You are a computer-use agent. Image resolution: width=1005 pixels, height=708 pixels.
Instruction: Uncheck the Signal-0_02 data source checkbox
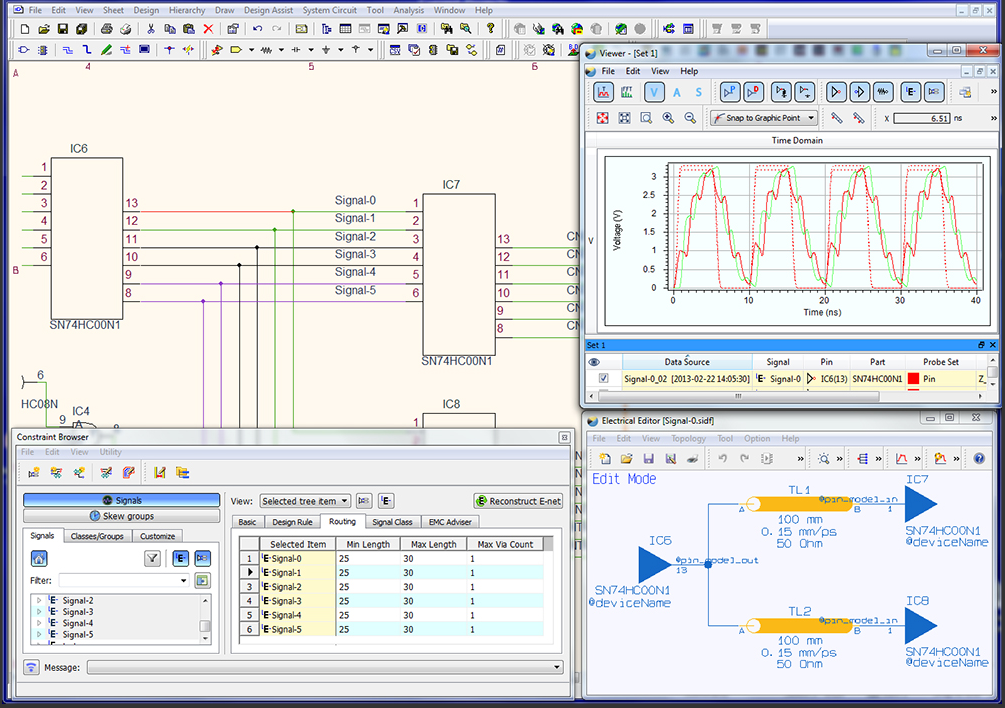tap(604, 378)
